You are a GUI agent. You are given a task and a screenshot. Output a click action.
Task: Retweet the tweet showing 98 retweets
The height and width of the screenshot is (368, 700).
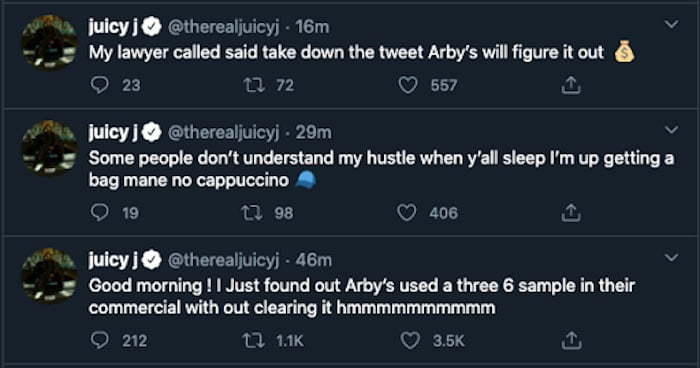252,213
